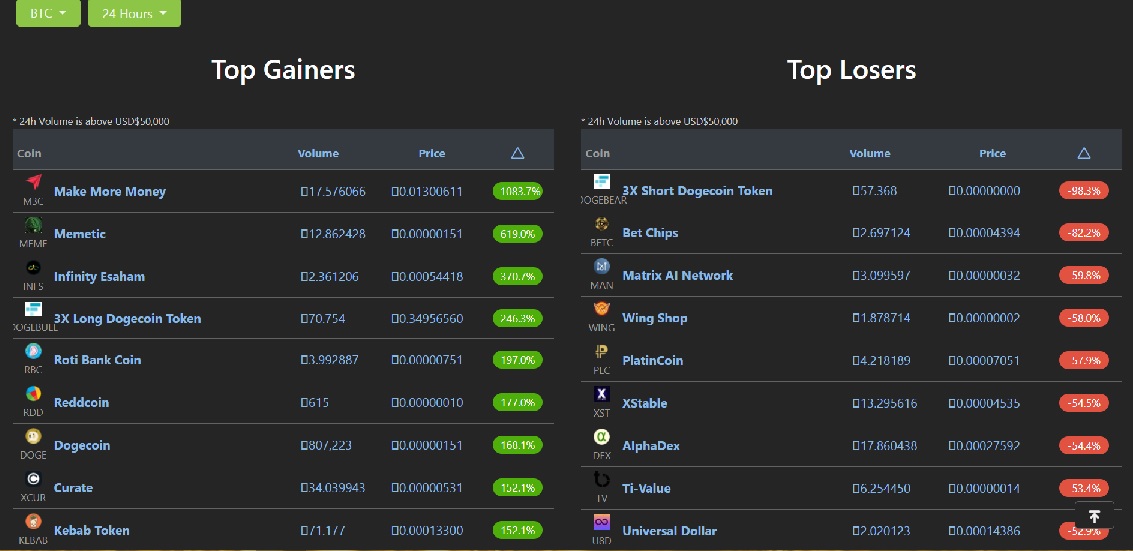Sort Top Gainers by Volume column
The image size is (1133, 551).
(x=318, y=153)
